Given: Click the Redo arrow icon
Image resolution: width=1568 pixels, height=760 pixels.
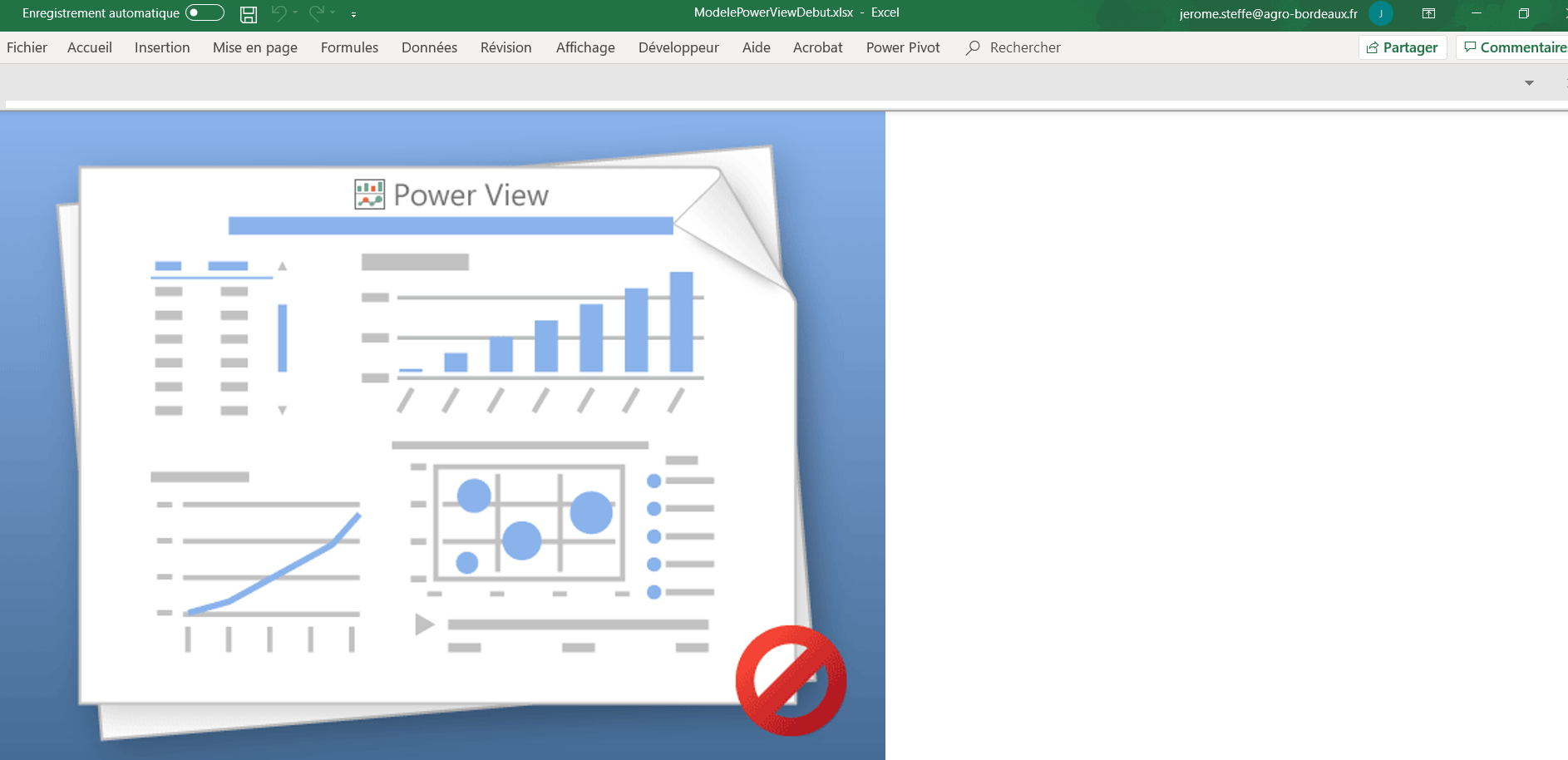Looking at the screenshot, I should pos(316,12).
